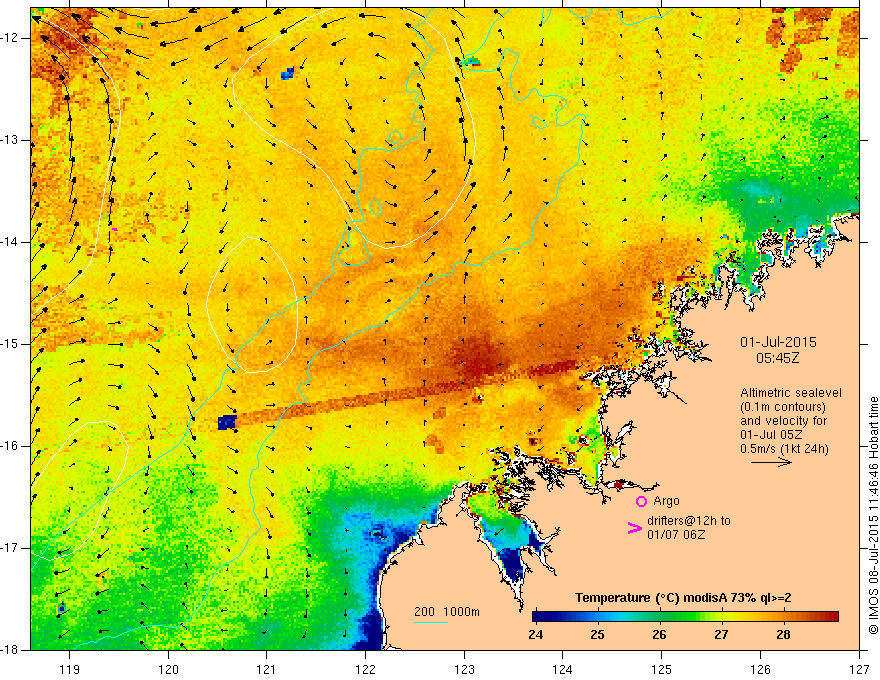Click the 0.5m/s velocity scale arrow

tap(771, 462)
